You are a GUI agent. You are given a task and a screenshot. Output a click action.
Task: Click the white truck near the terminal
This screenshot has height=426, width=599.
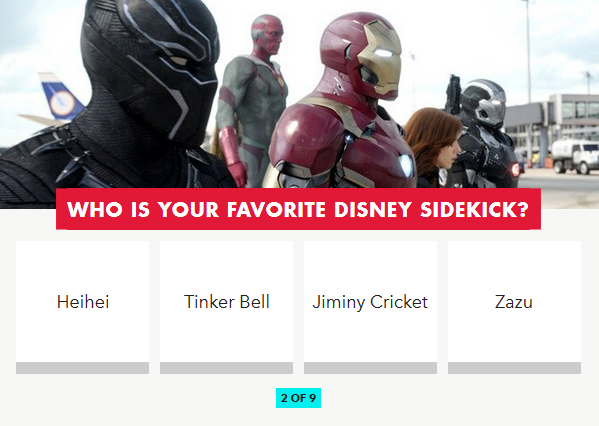[575, 156]
